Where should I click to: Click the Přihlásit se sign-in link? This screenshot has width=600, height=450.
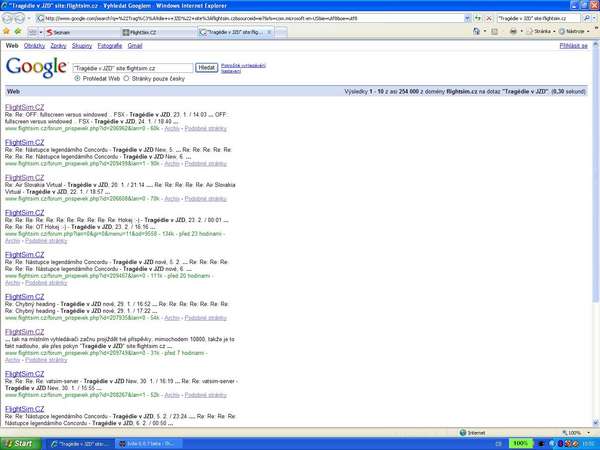573,46
